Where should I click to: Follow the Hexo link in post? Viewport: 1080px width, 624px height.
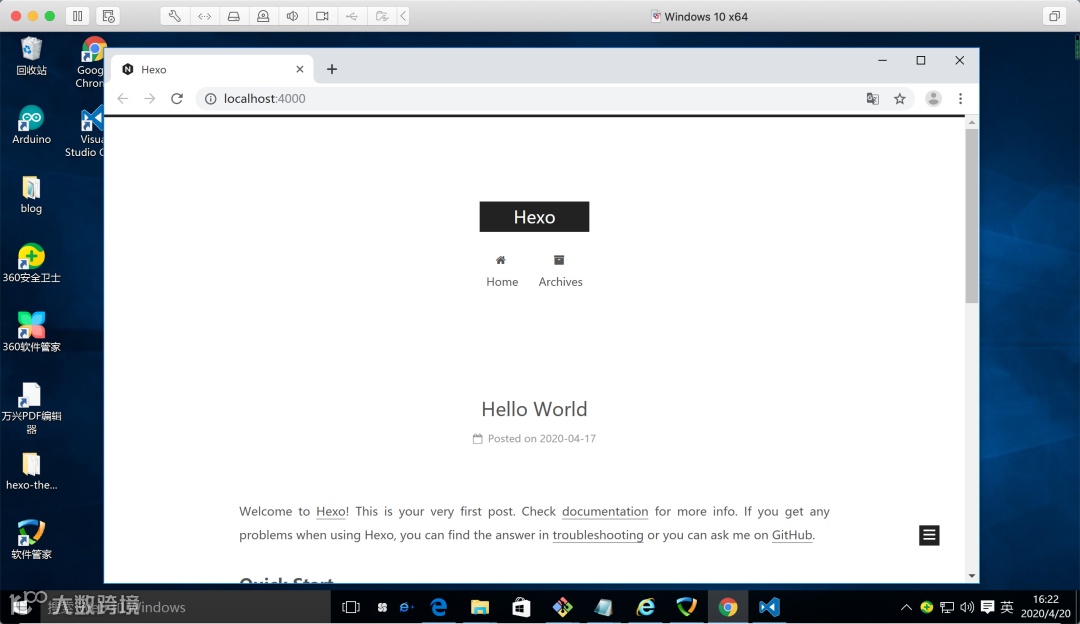331,511
